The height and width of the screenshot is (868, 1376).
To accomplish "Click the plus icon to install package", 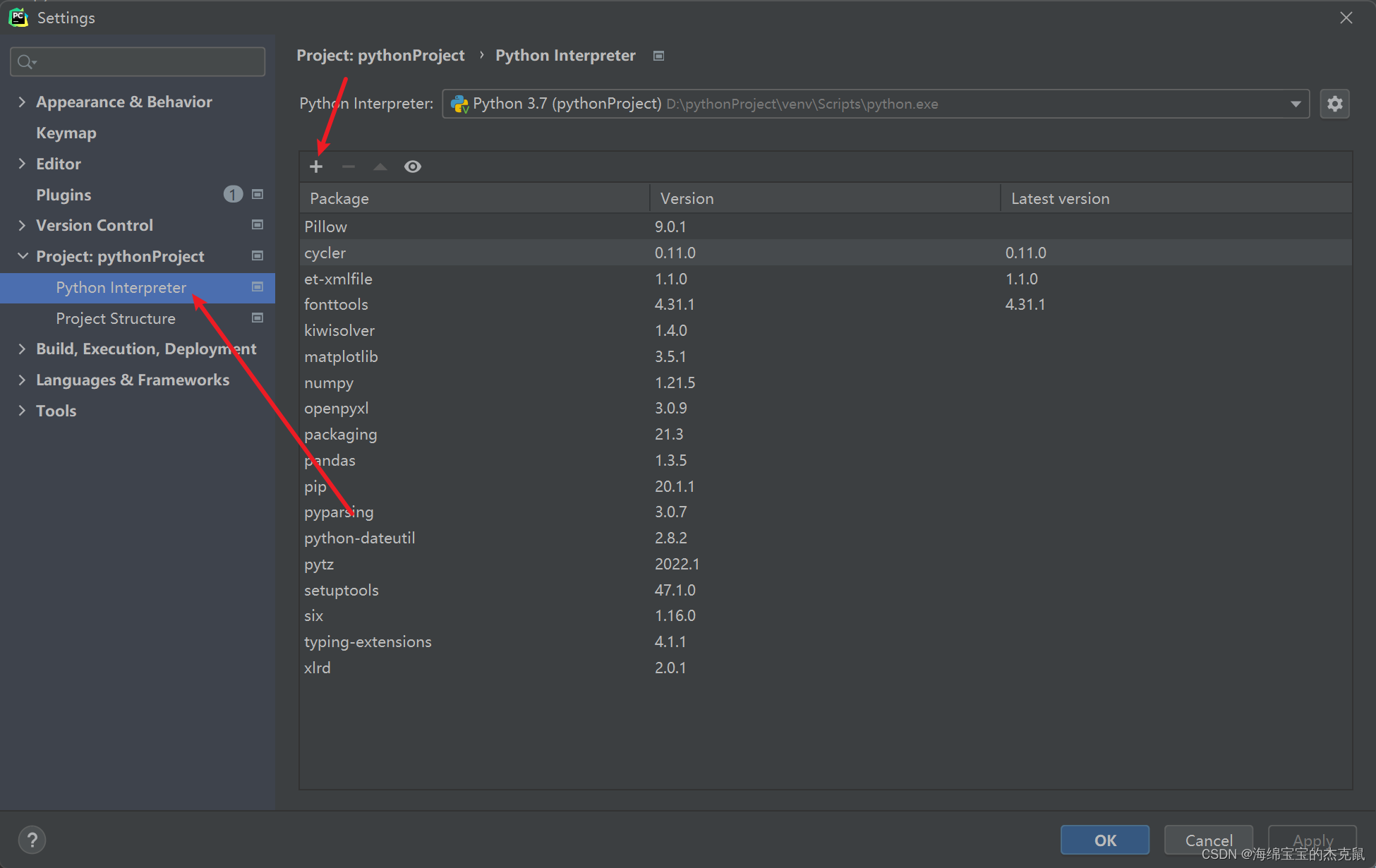I will tap(316, 167).
